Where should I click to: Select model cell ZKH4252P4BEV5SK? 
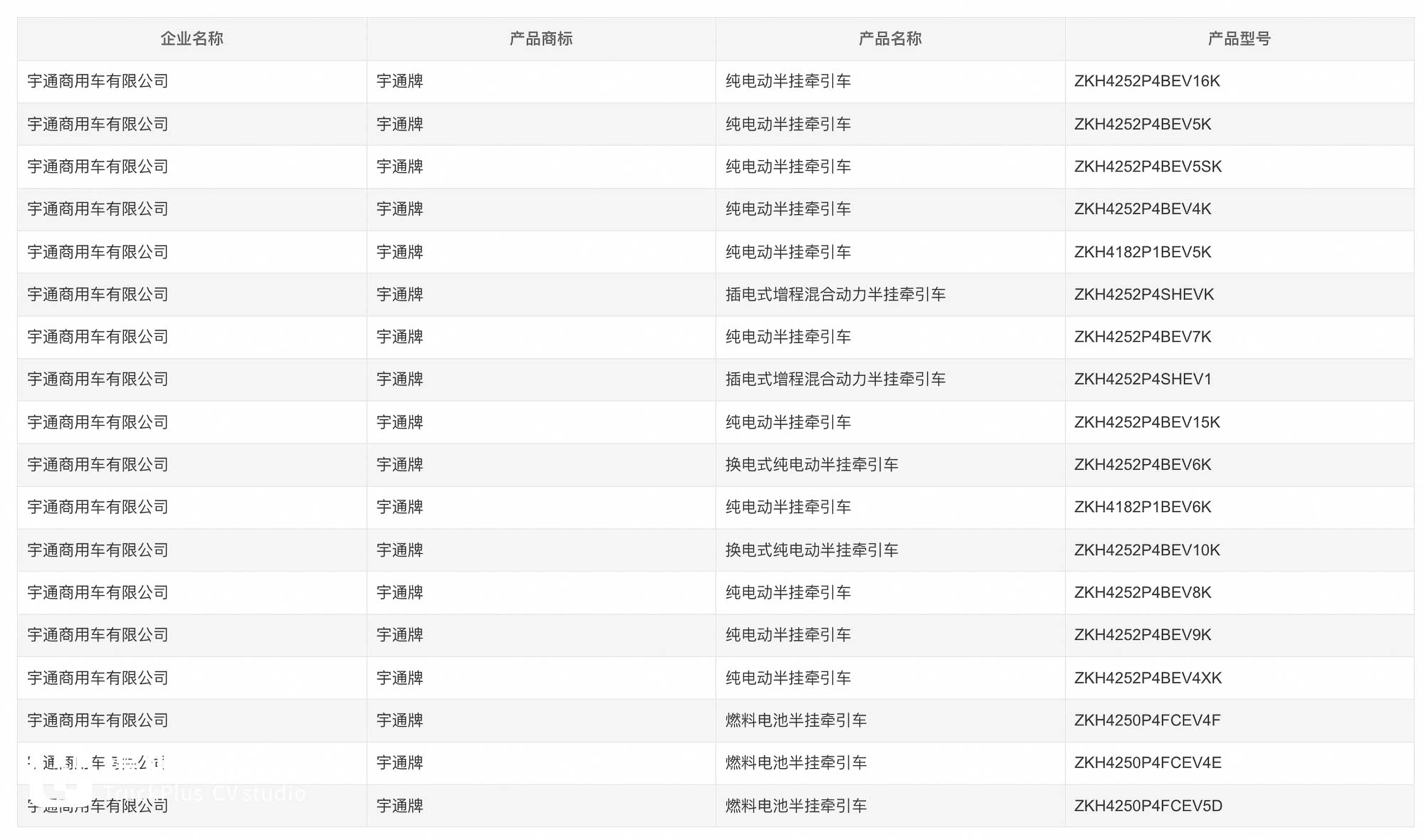1147,167
